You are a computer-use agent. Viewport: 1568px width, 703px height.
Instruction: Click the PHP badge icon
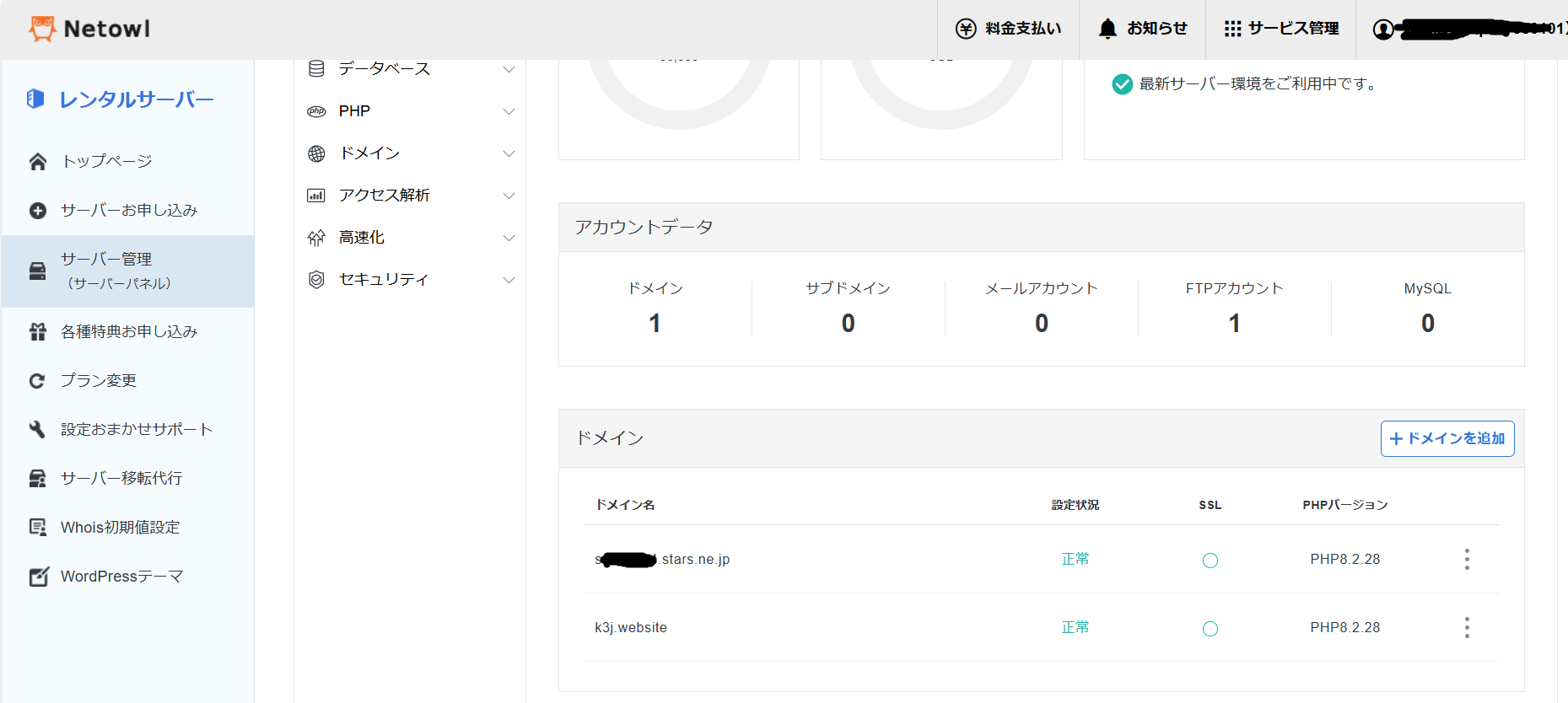[316, 111]
